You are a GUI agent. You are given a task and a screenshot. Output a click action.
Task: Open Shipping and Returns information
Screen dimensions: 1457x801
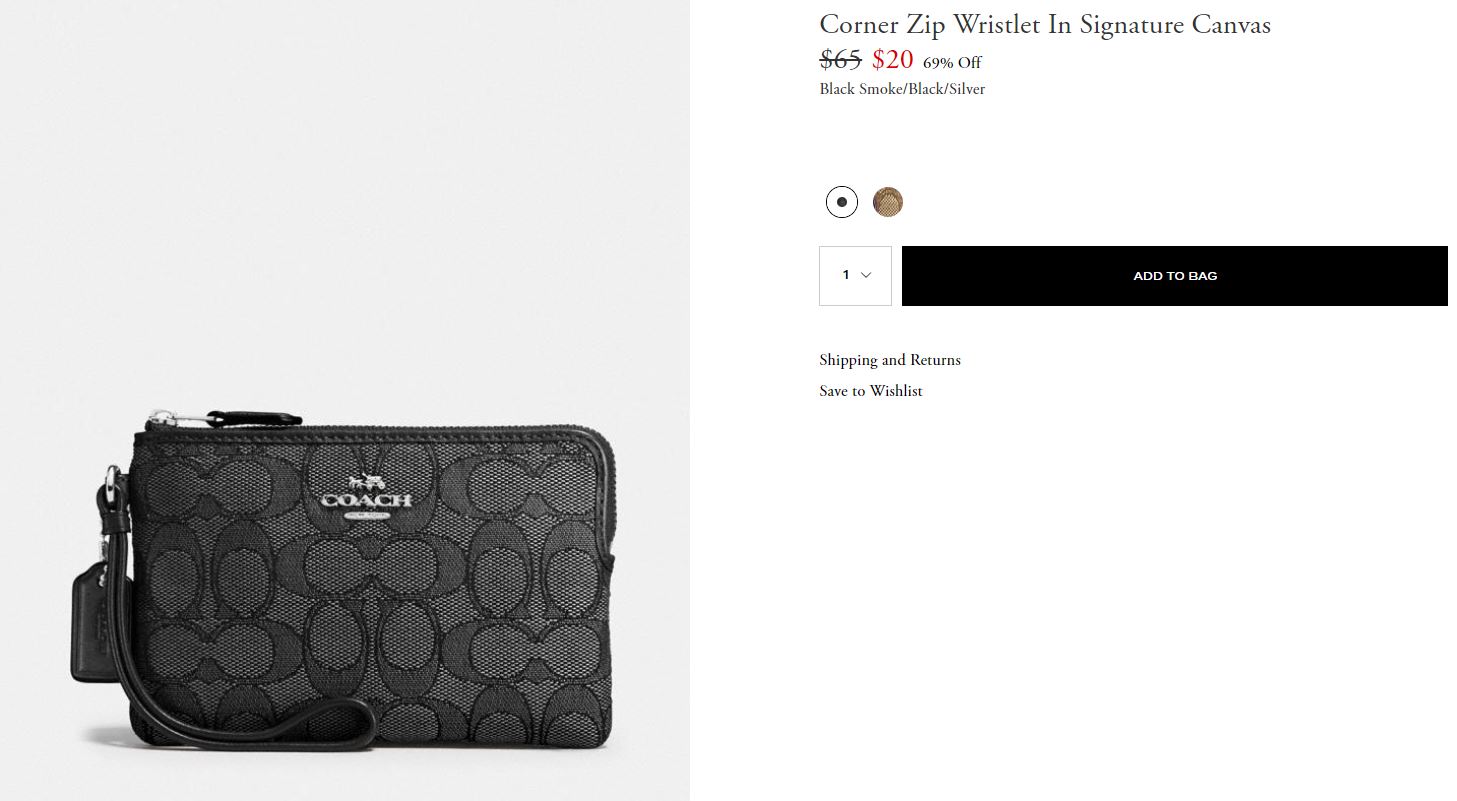click(x=889, y=360)
